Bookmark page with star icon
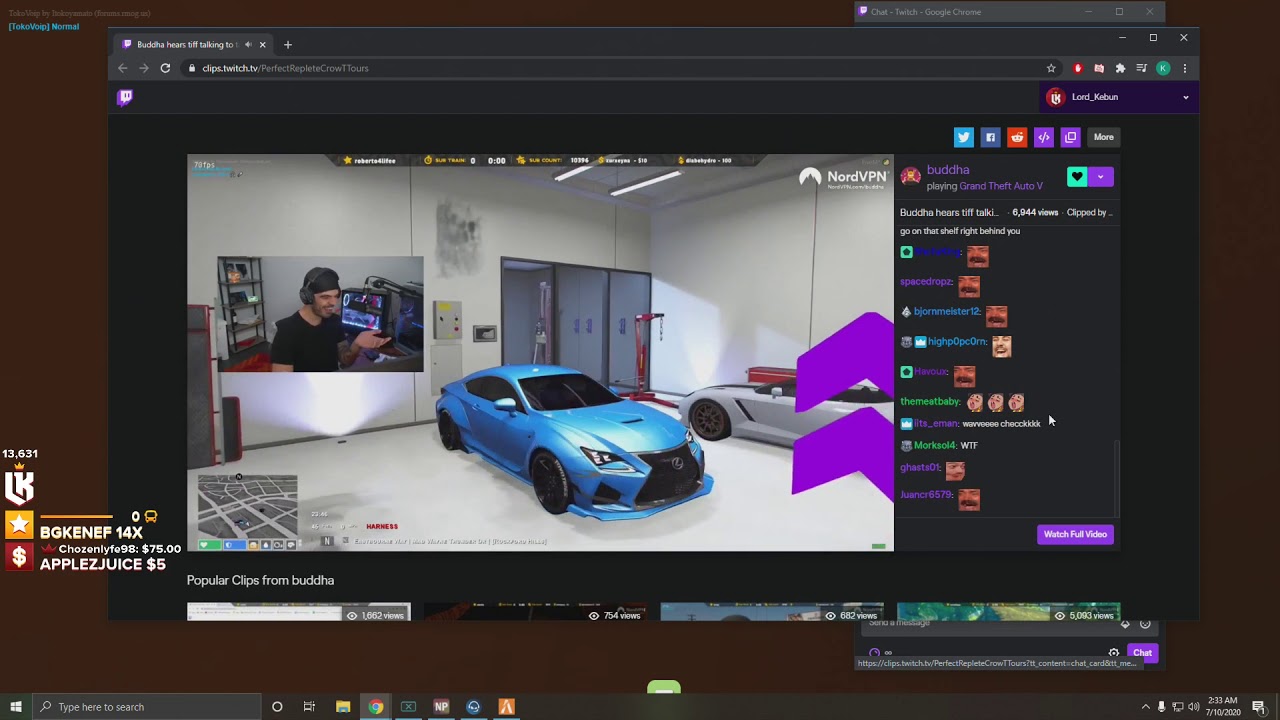Viewport: 1280px width, 720px height. point(1051,68)
